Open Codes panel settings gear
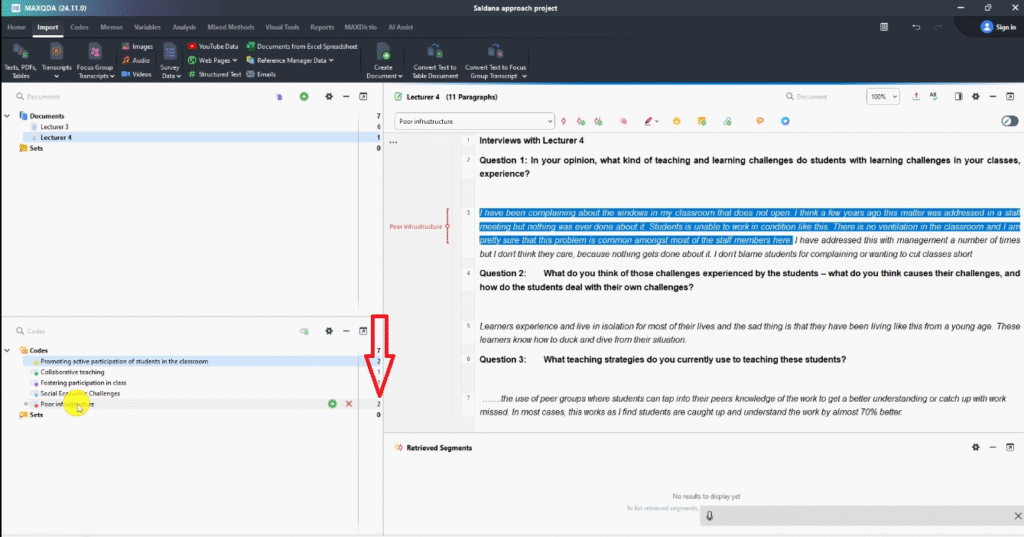 point(328,330)
